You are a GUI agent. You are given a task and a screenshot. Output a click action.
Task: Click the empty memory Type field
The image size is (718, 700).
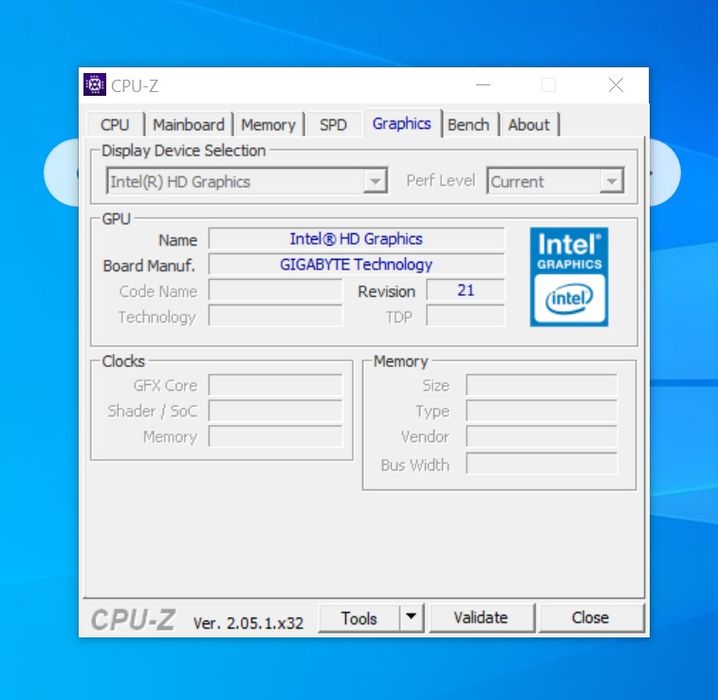[x=542, y=411]
